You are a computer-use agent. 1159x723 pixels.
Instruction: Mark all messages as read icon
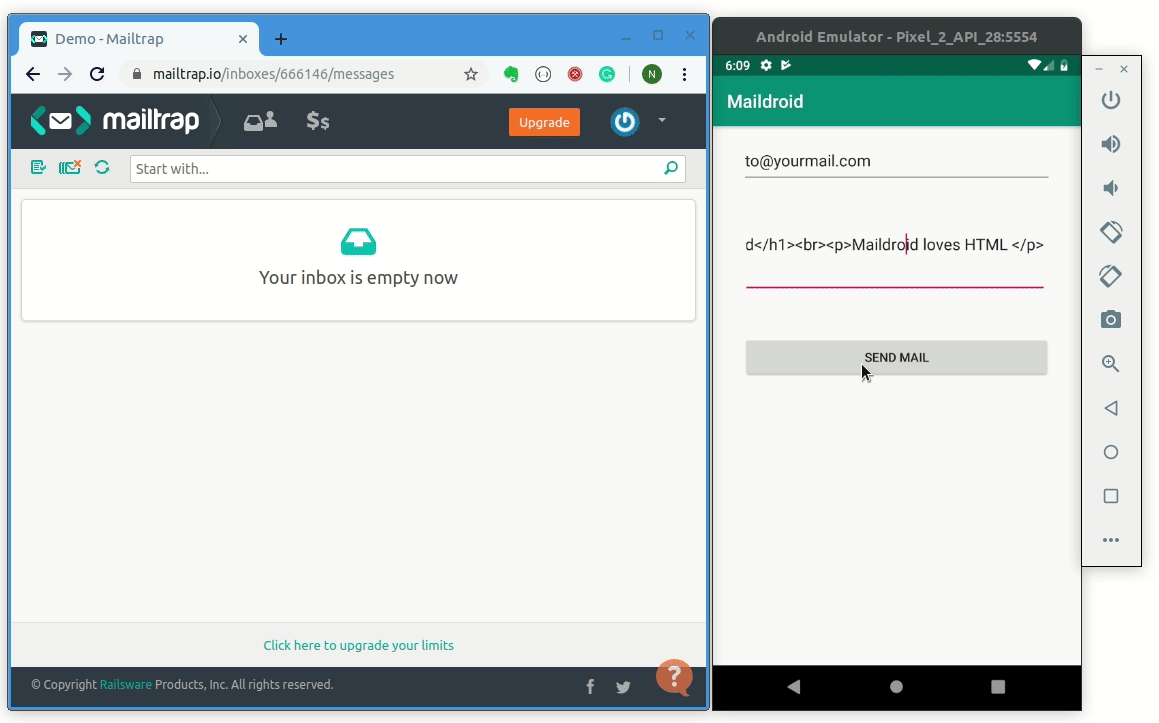tap(38, 168)
